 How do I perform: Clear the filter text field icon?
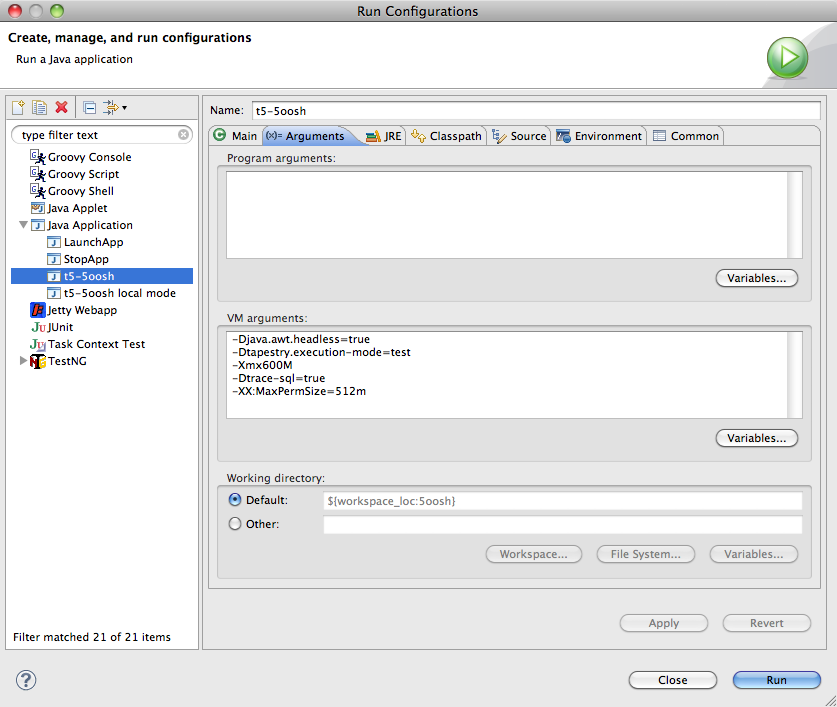click(x=184, y=135)
